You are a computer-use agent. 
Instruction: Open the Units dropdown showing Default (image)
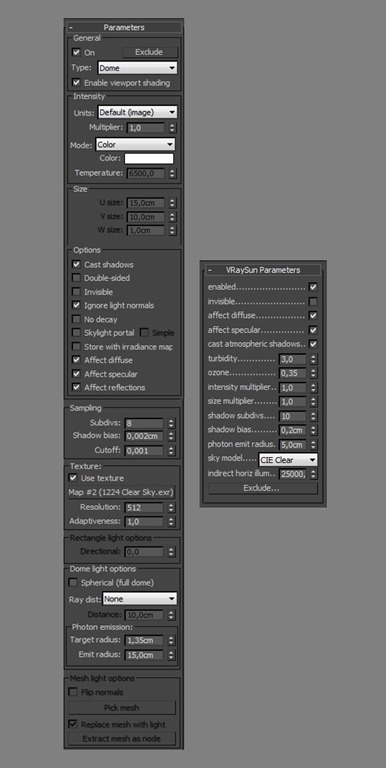137,112
